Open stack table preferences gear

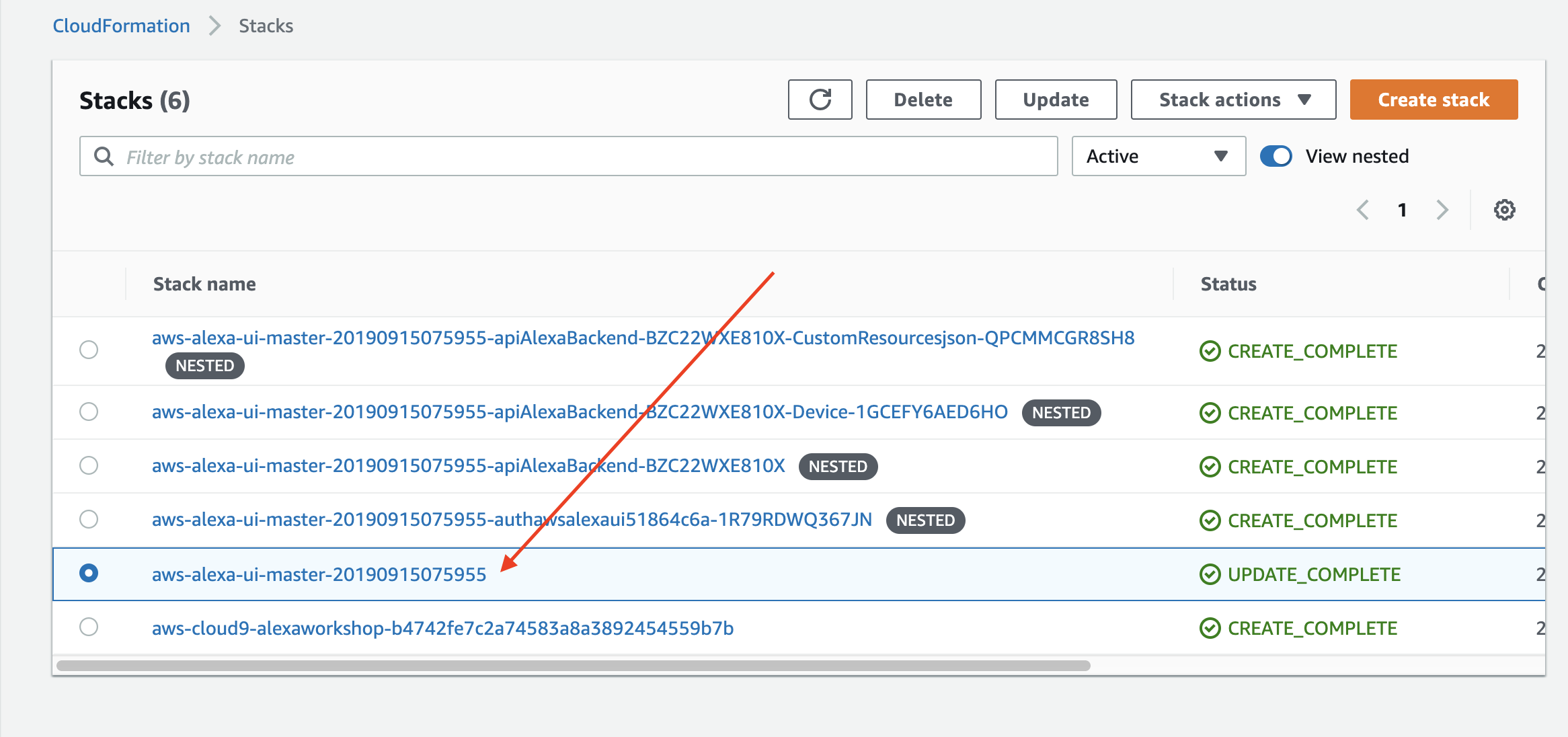1504,210
